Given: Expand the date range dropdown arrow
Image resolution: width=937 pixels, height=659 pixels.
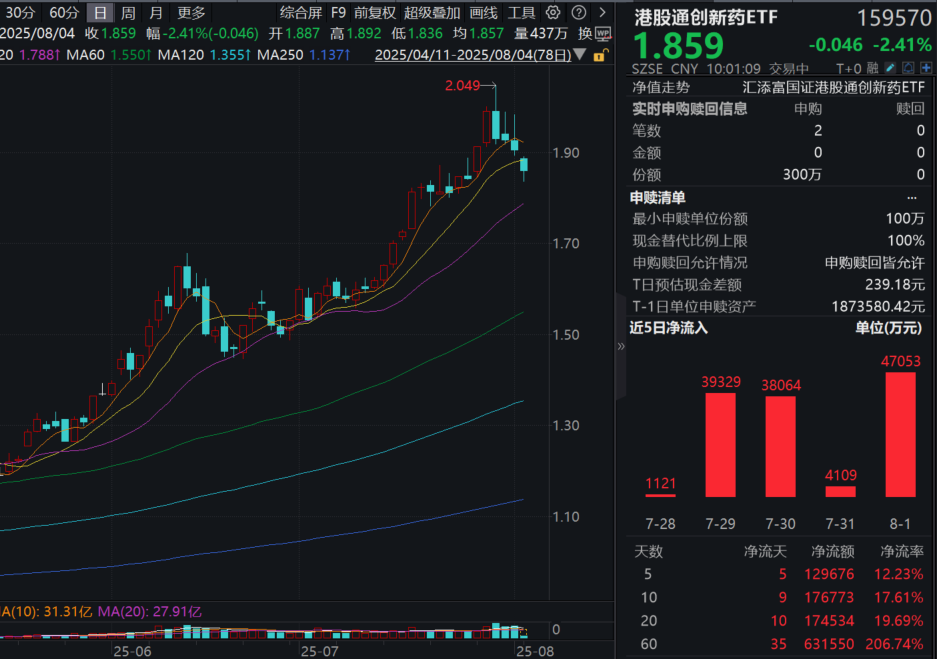Looking at the screenshot, I should 581,54.
